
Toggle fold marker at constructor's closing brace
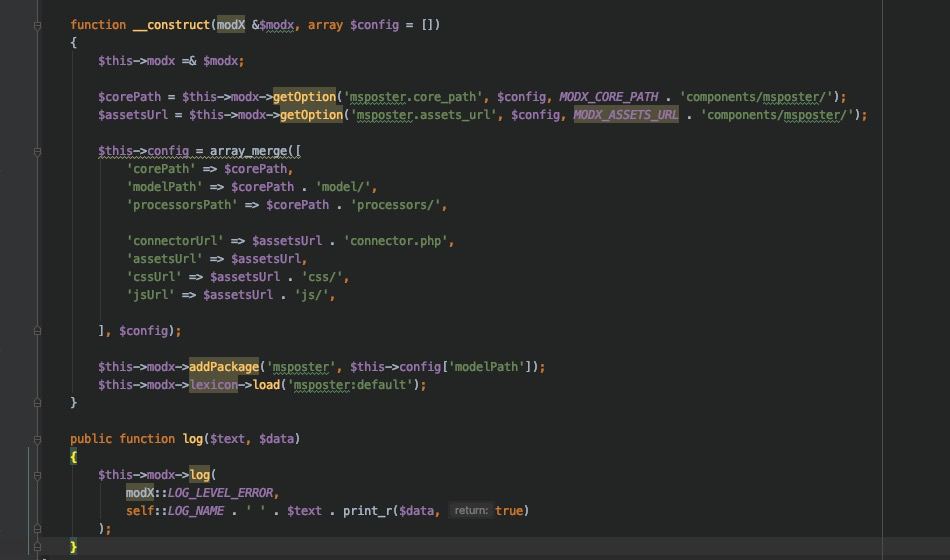(x=38, y=403)
